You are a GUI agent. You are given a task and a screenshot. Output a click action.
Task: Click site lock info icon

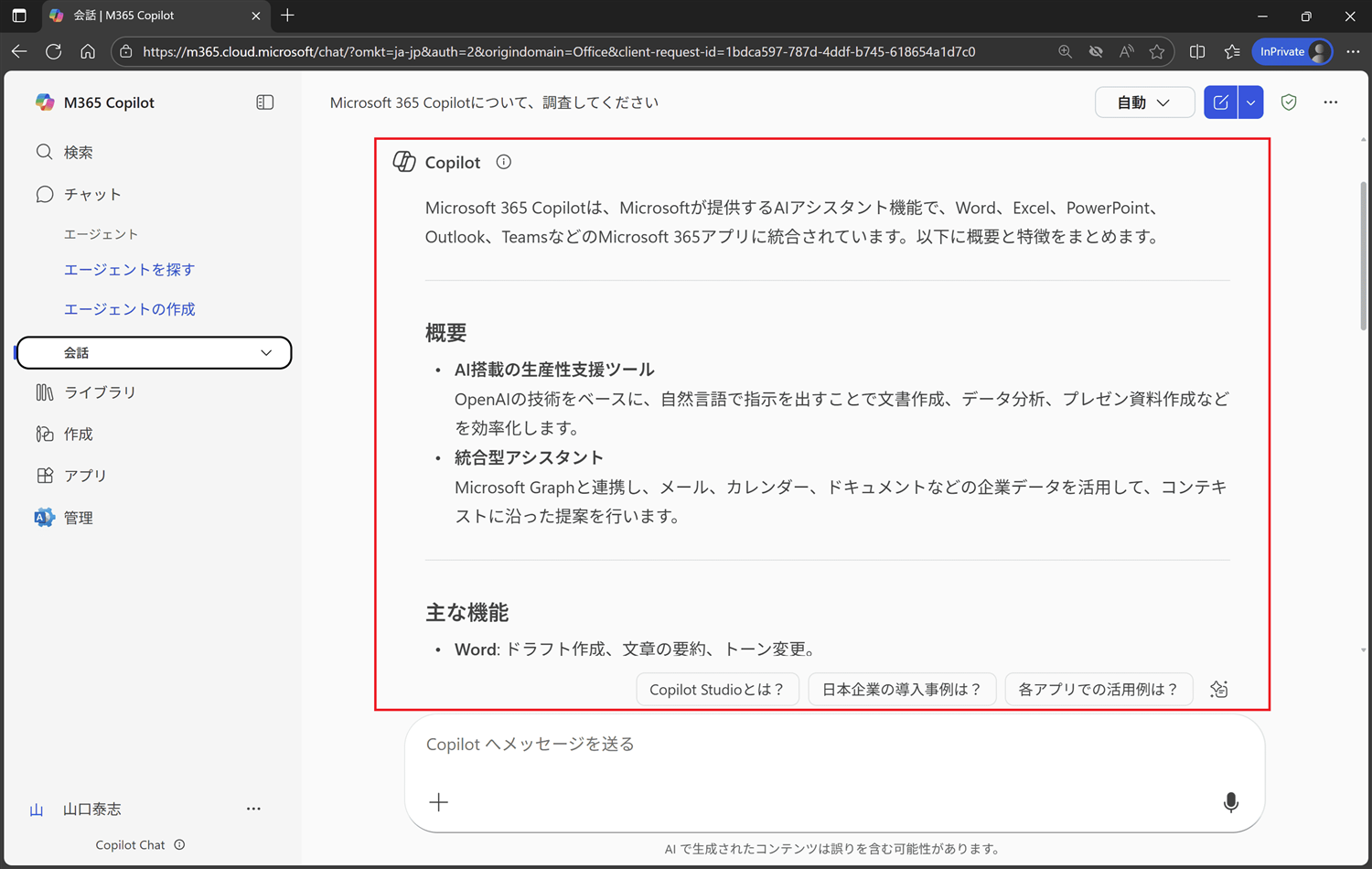click(126, 51)
